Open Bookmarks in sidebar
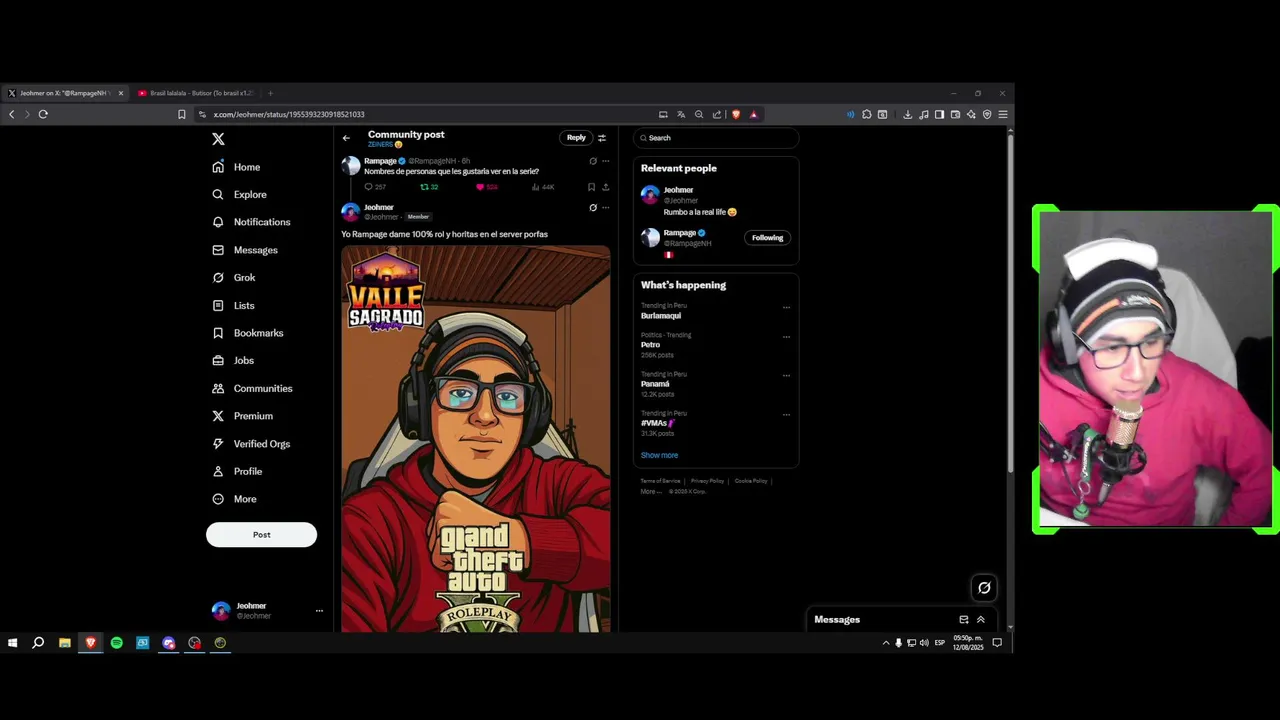 pyautogui.click(x=248, y=333)
